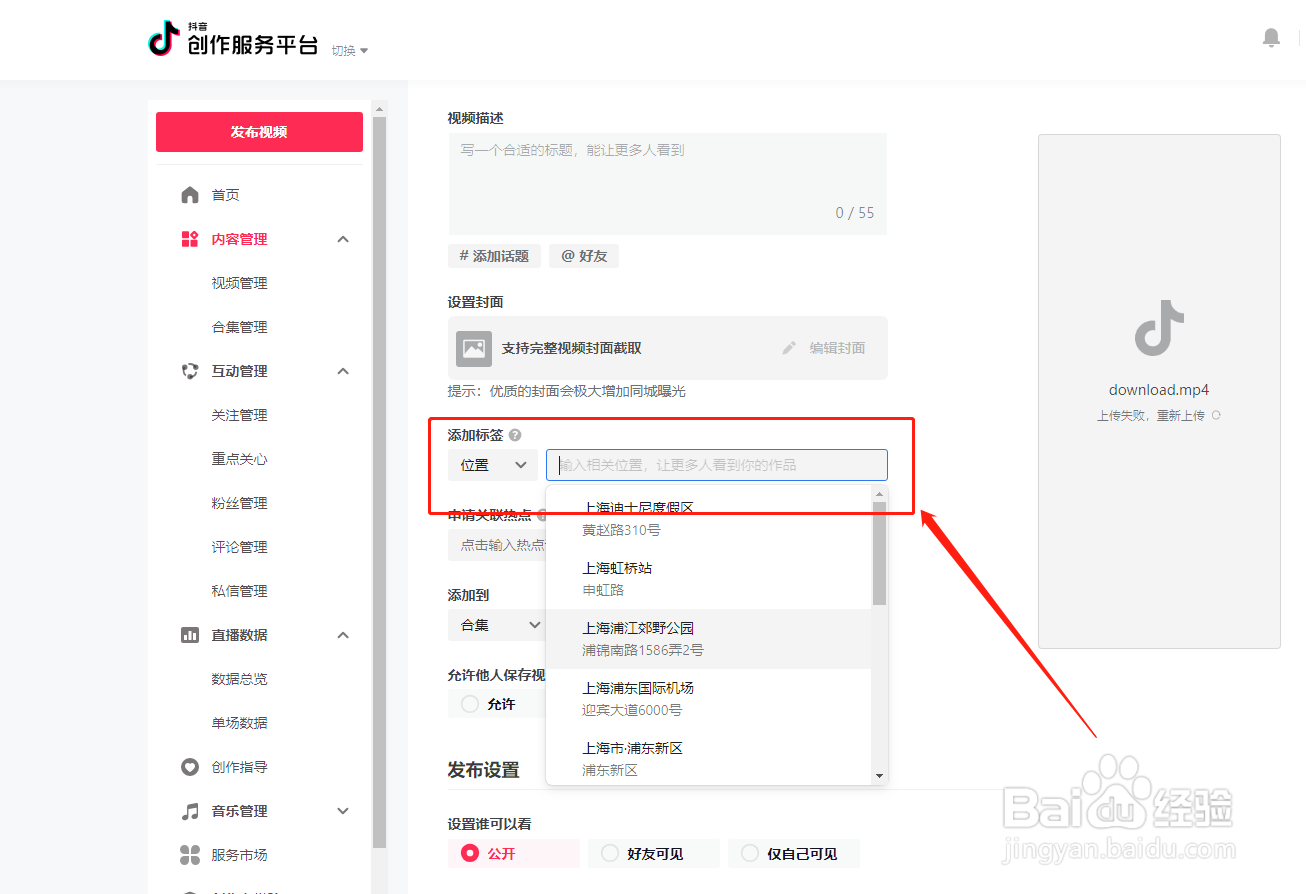Click the re-upload refresh icon
1306x894 pixels.
point(1216,415)
